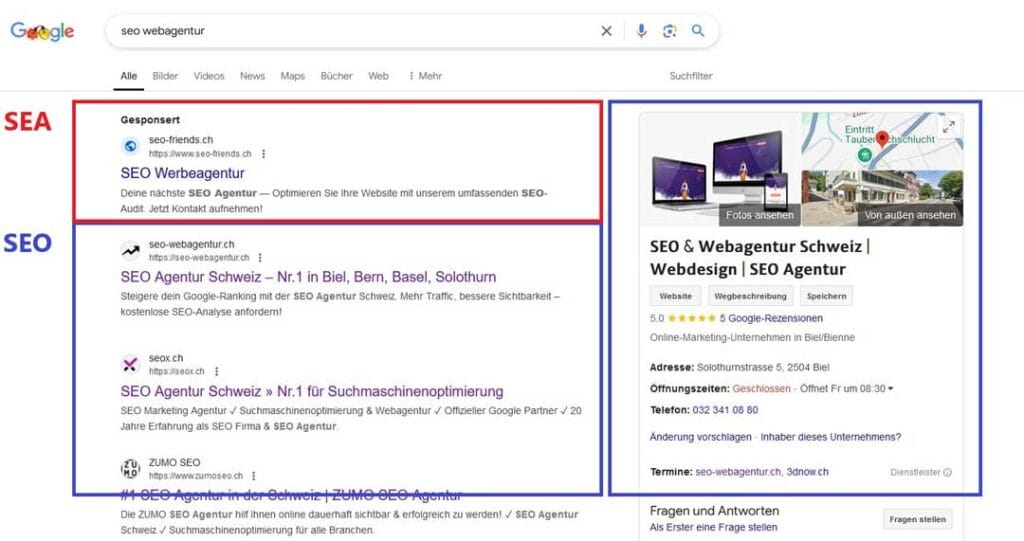
Task: Click the red location pin on the map
Action: [882, 139]
